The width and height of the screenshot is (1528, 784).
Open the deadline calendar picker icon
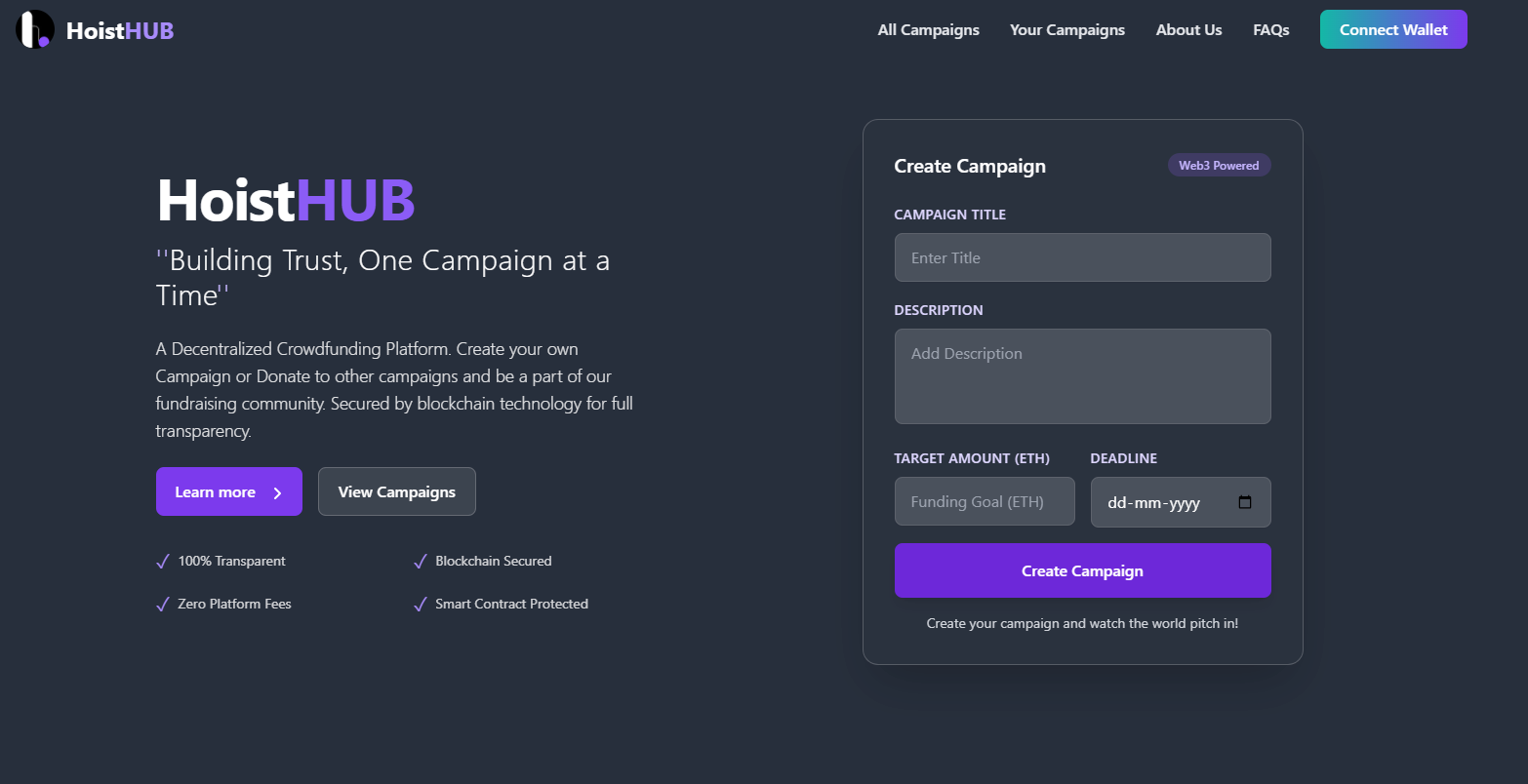1245,502
